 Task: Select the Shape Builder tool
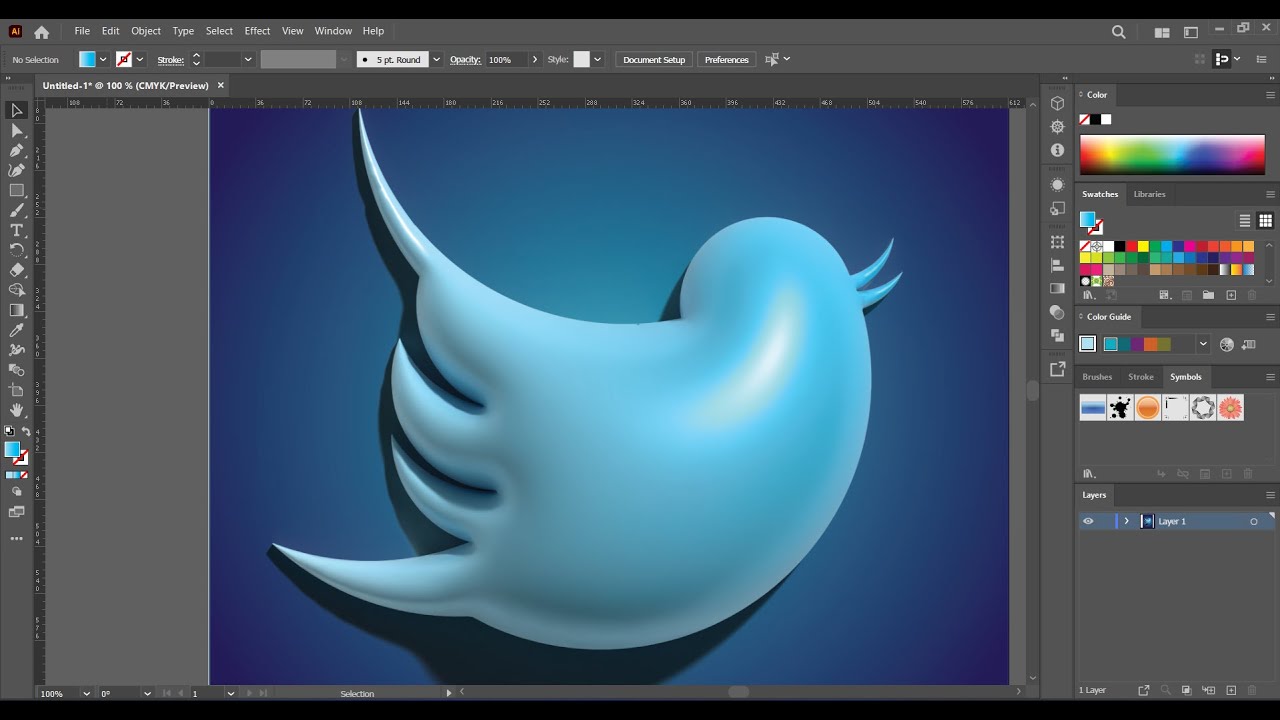pyautogui.click(x=17, y=290)
